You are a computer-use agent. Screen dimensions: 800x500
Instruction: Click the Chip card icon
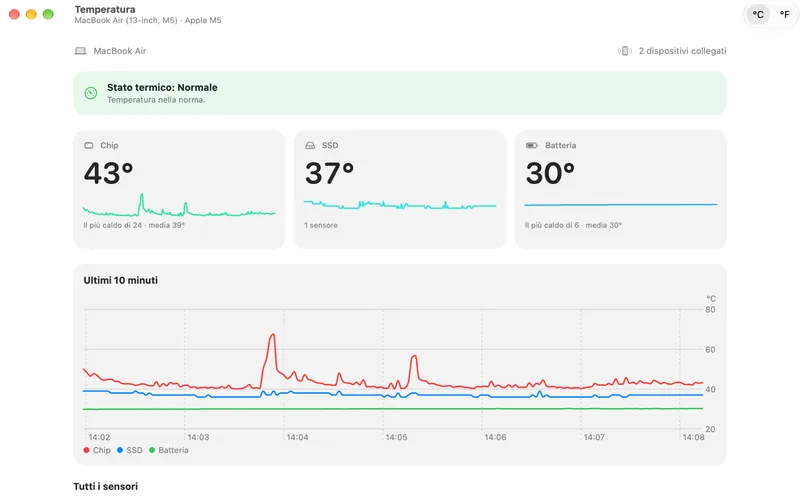(89, 145)
